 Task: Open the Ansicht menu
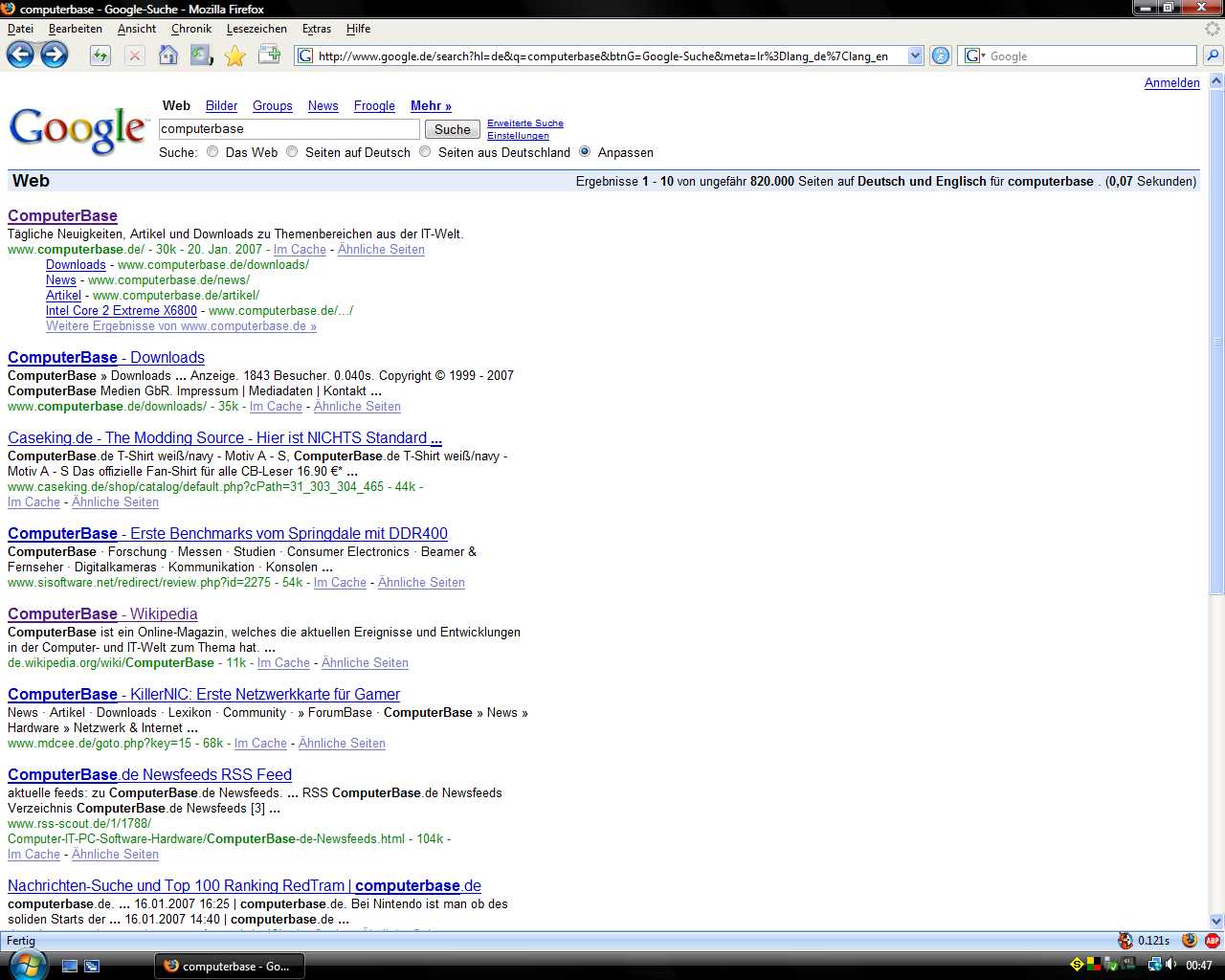point(137,29)
